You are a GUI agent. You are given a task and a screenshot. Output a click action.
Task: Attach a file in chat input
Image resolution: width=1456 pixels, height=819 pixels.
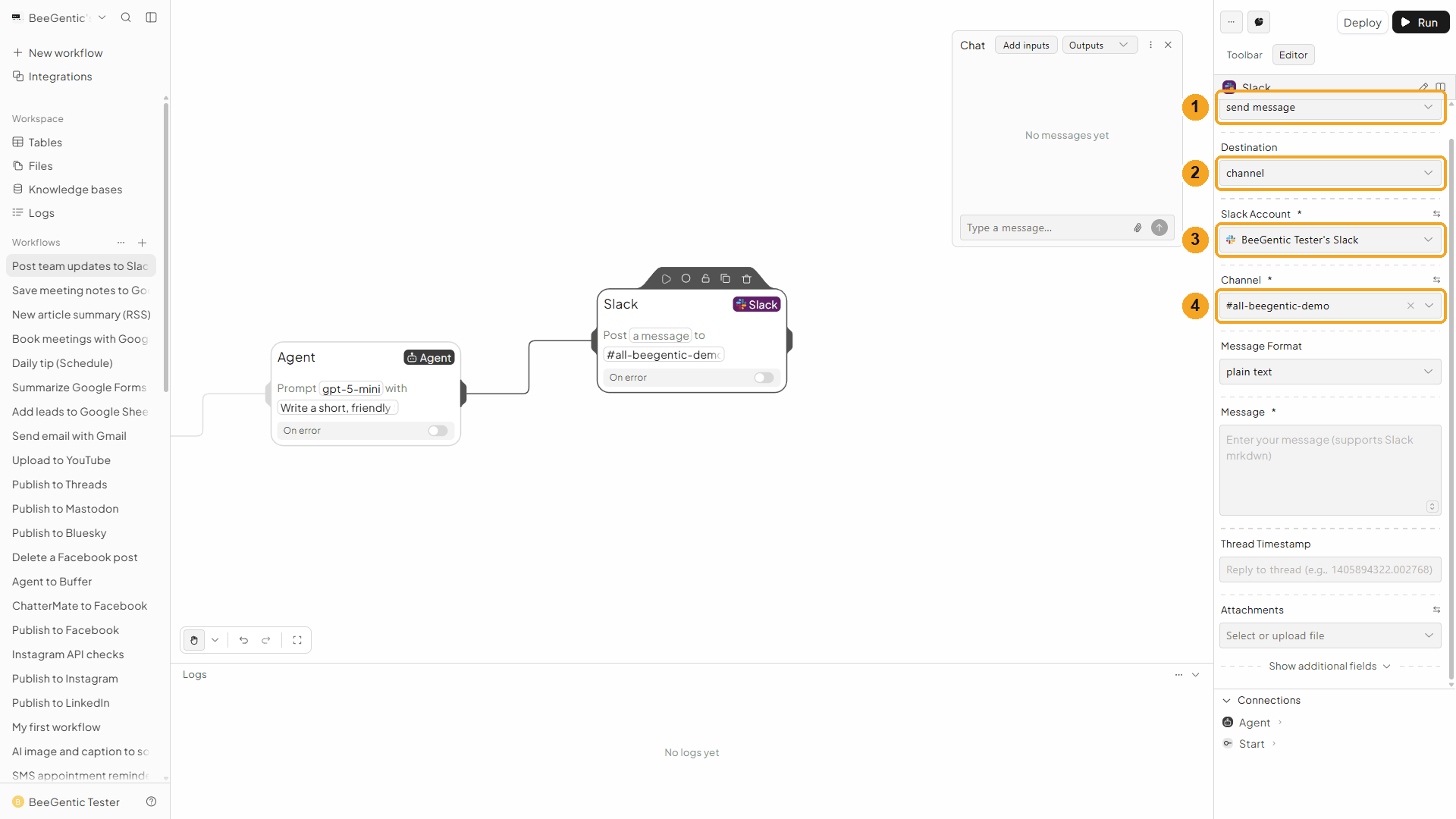1137,227
